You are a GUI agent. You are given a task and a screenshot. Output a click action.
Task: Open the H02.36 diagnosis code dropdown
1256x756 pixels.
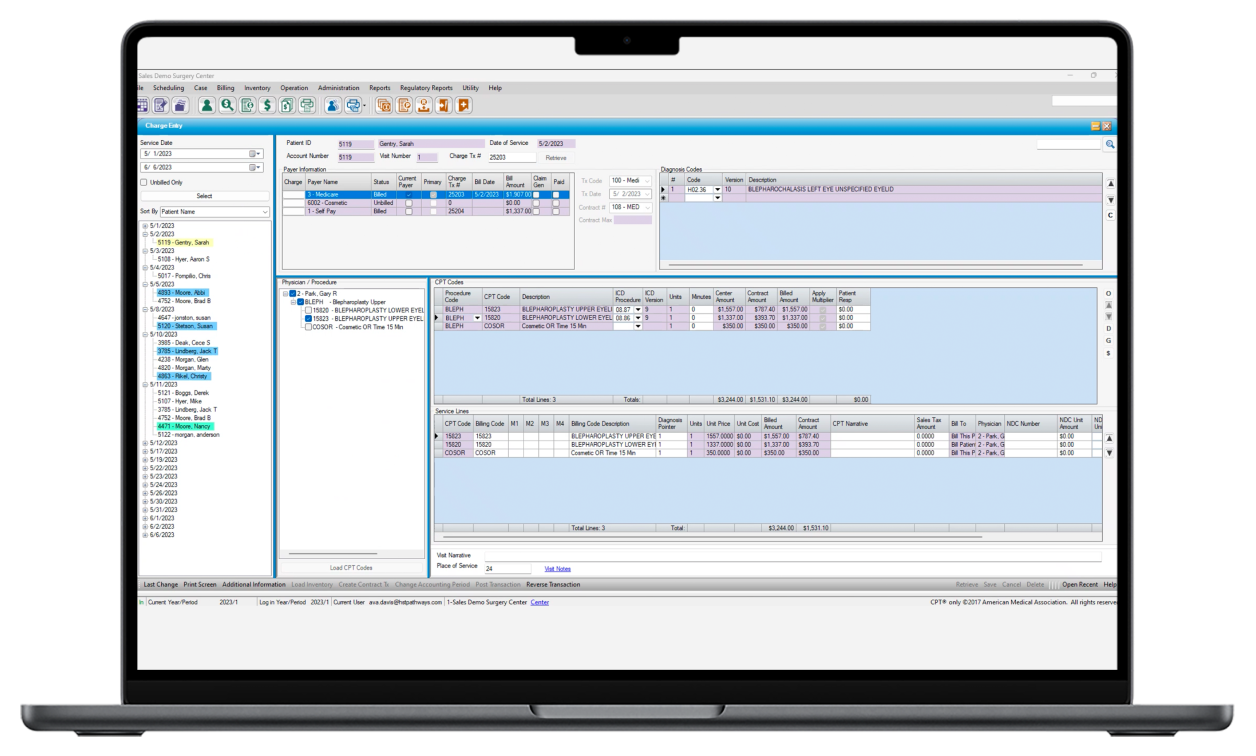pyautogui.click(x=717, y=189)
